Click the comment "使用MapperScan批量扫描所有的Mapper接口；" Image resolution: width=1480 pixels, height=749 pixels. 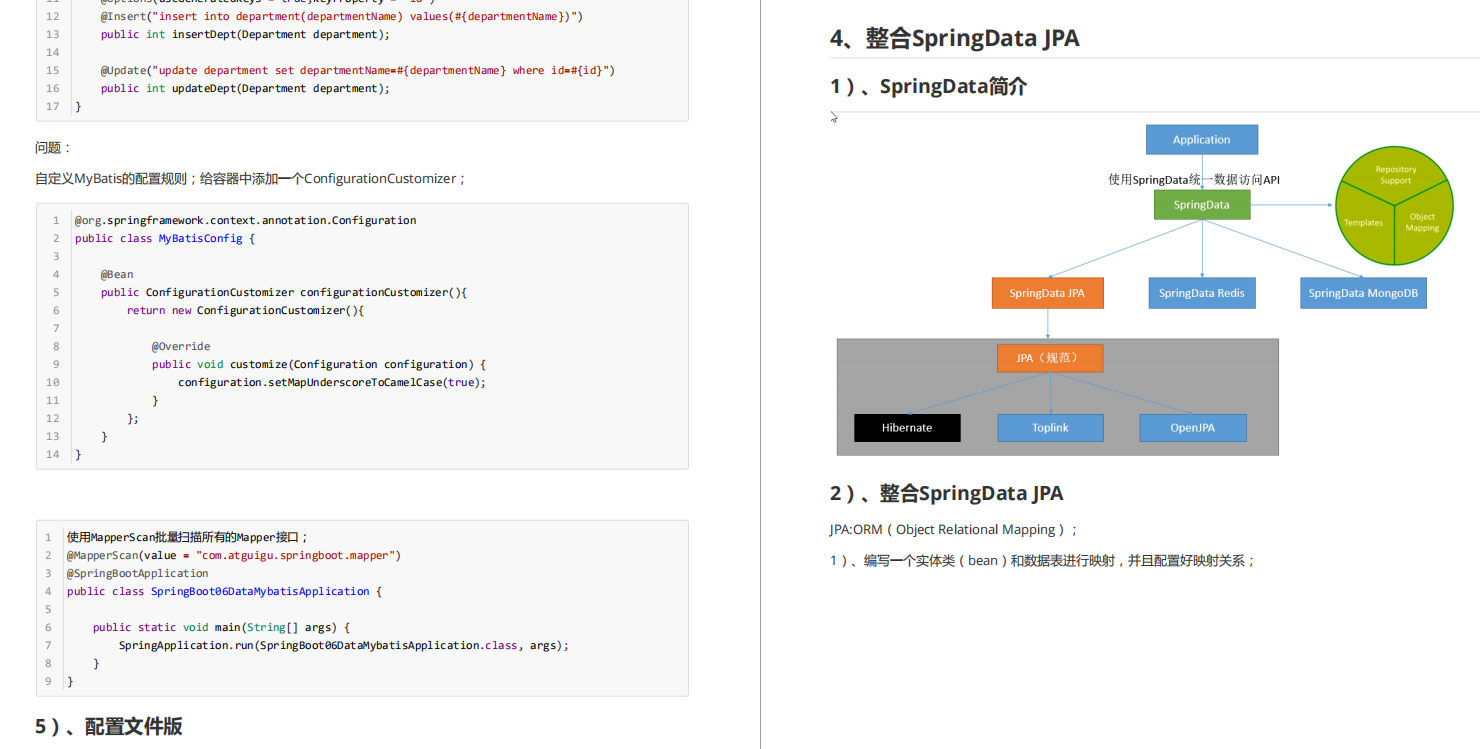188,537
